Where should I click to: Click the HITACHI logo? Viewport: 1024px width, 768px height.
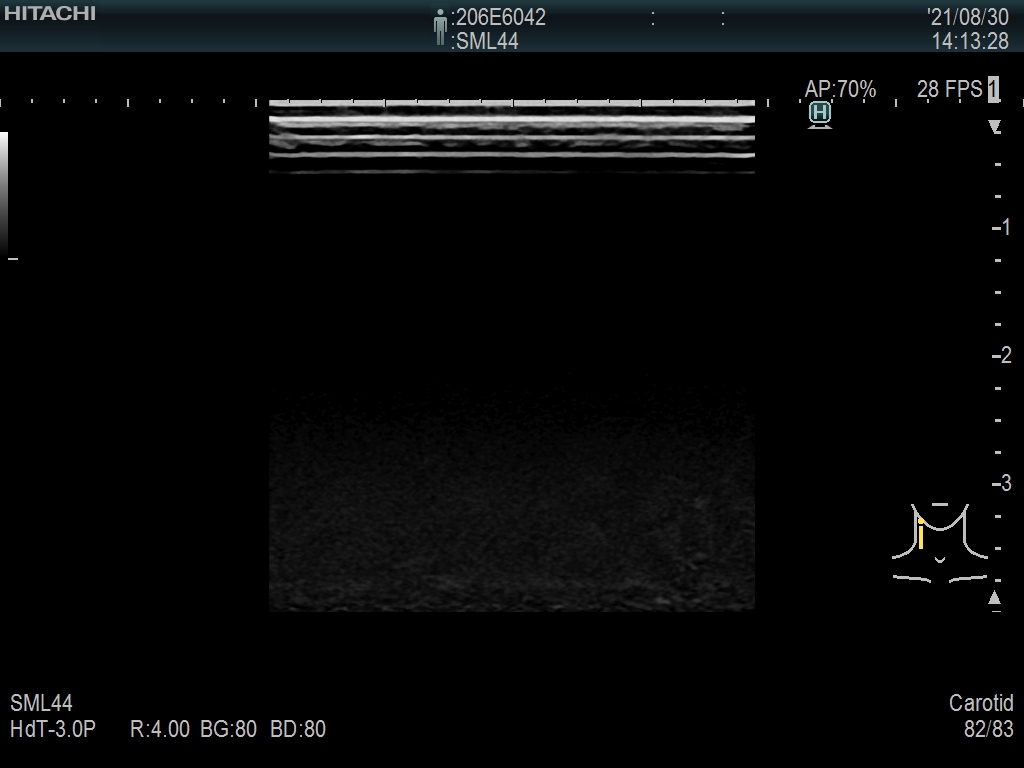[x=49, y=13]
